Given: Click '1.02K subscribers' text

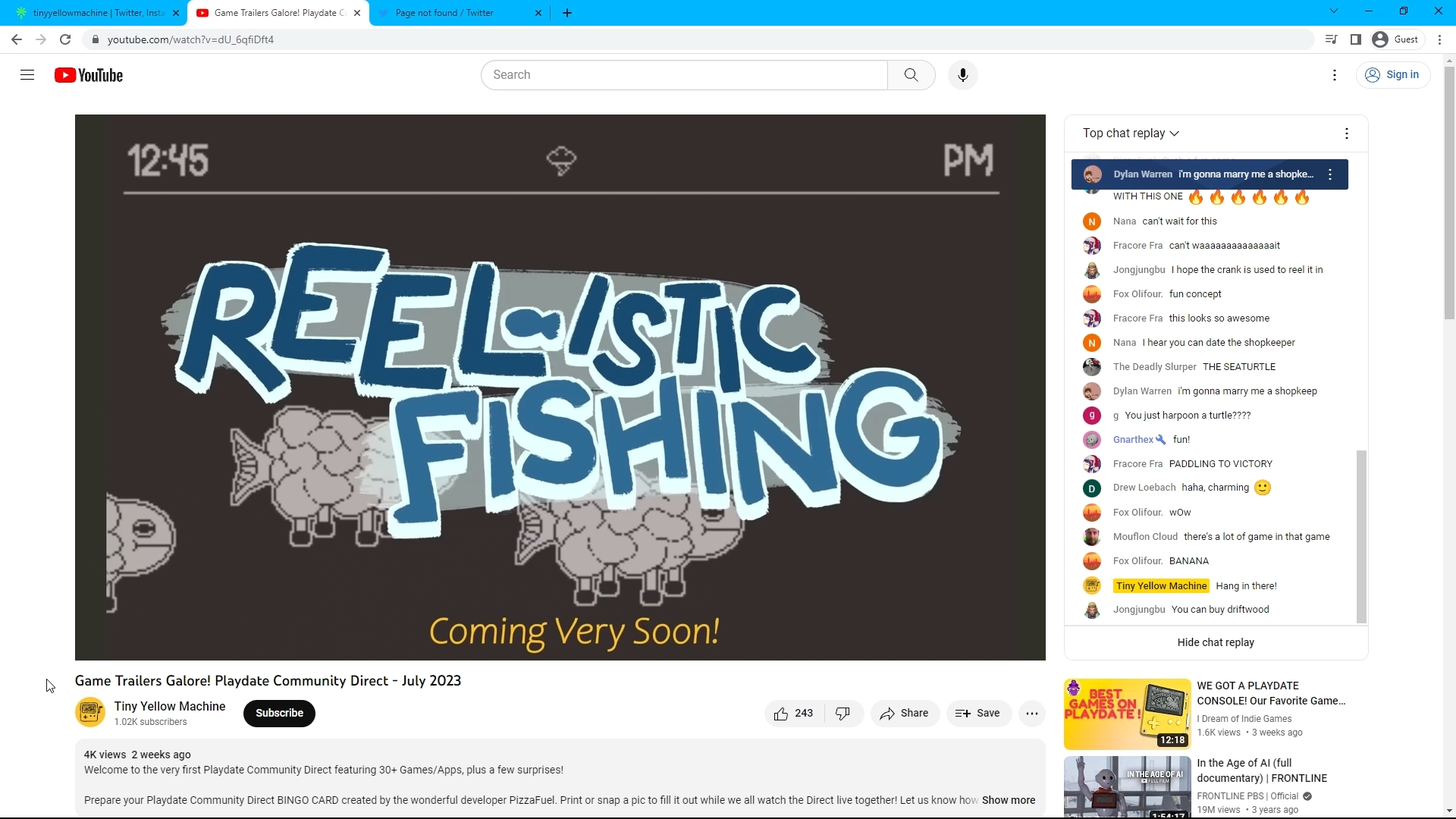Looking at the screenshot, I should 151,723.
